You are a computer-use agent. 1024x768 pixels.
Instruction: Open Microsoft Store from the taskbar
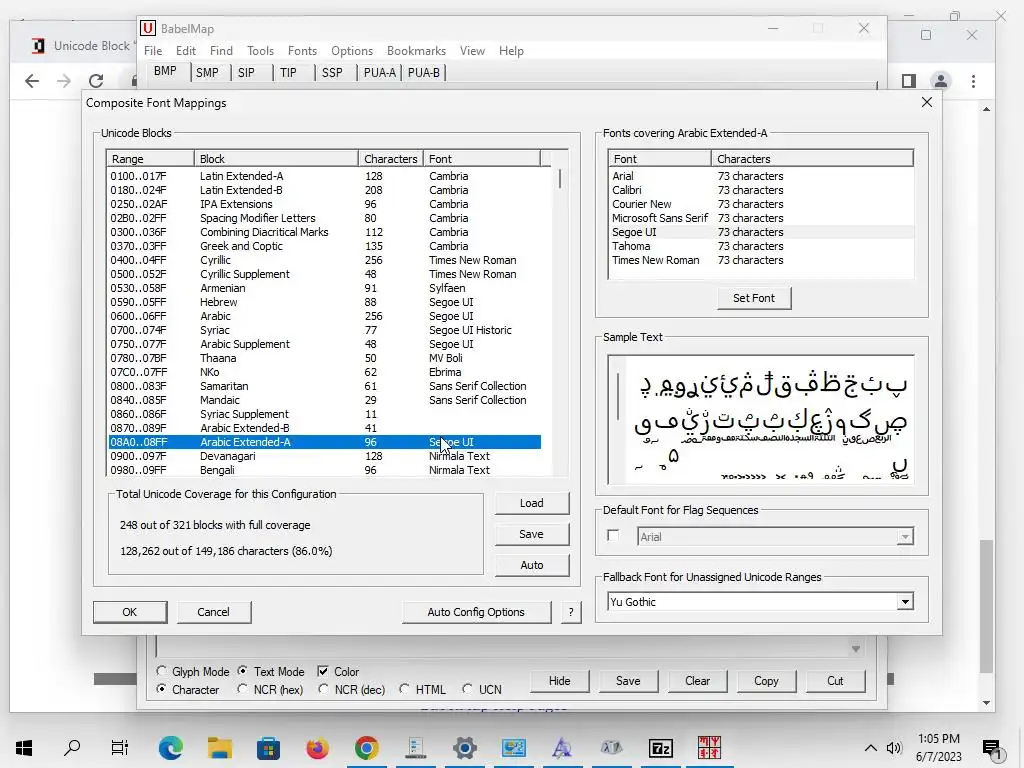click(268, 748)
